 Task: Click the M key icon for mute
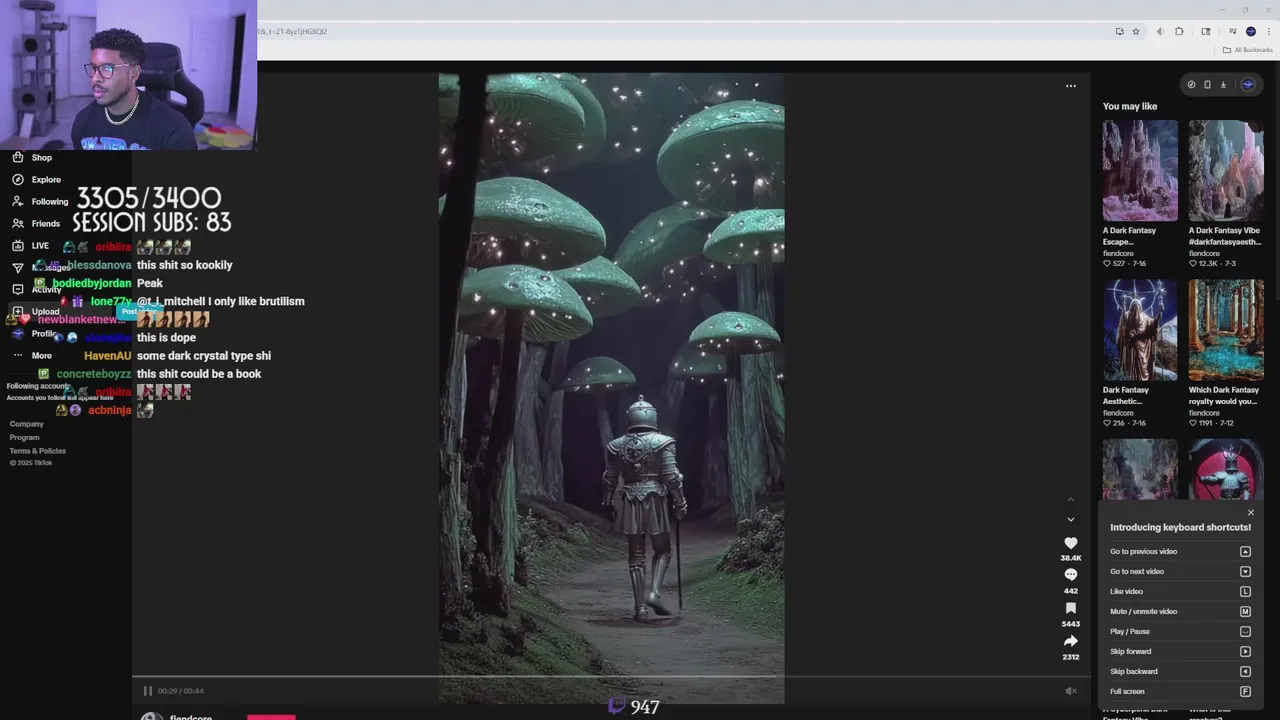pyautogui.click(x=1245, y=611)
